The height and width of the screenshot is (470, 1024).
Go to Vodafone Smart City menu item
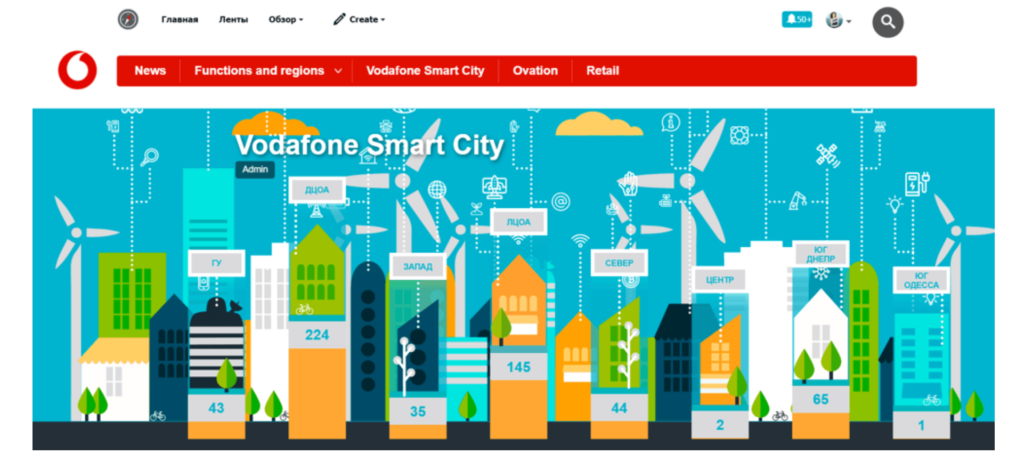click(425, 71)
